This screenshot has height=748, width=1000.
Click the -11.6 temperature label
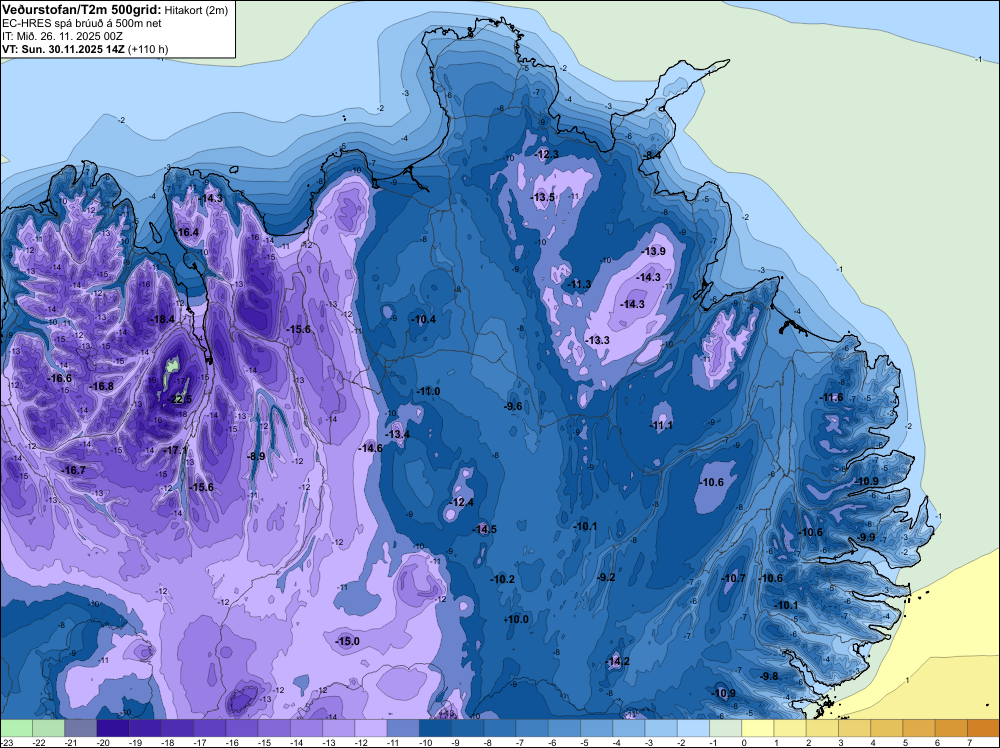831,397
